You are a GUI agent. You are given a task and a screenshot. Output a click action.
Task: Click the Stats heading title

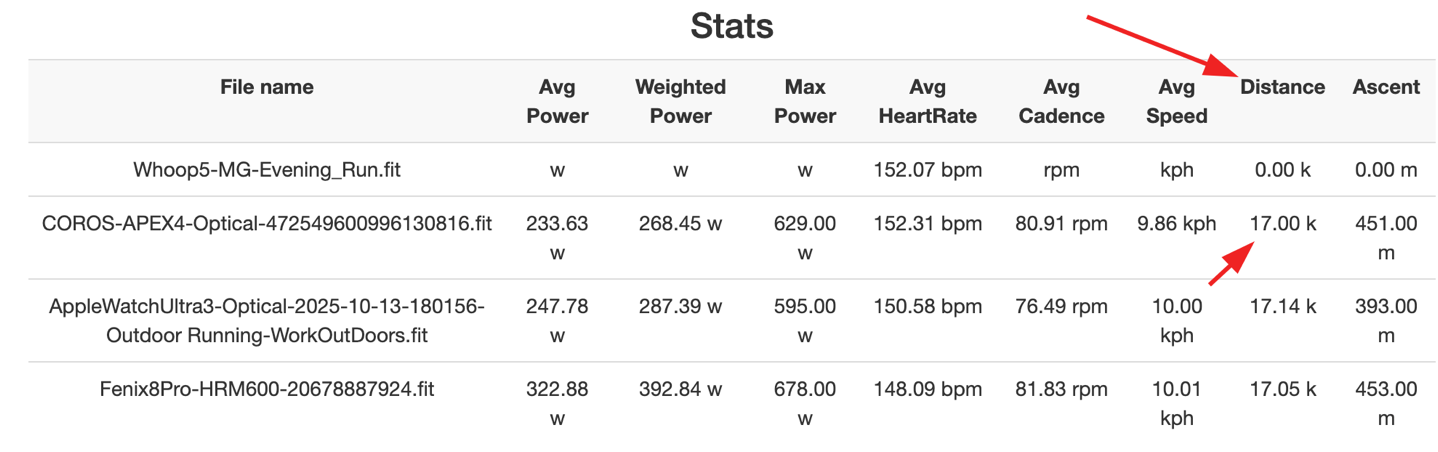732,26
